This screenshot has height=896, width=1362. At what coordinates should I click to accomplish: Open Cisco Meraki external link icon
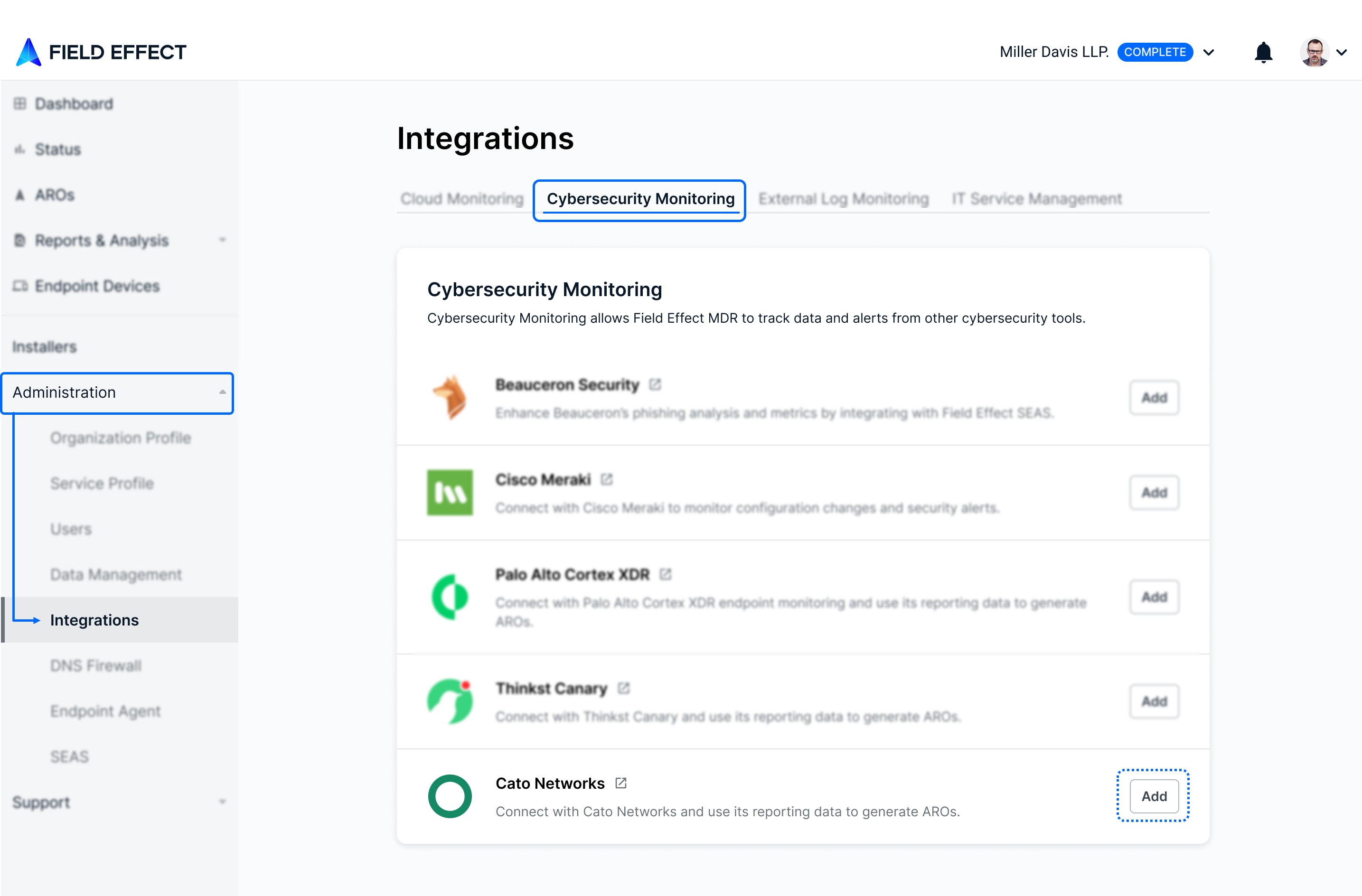pos(607,479)
